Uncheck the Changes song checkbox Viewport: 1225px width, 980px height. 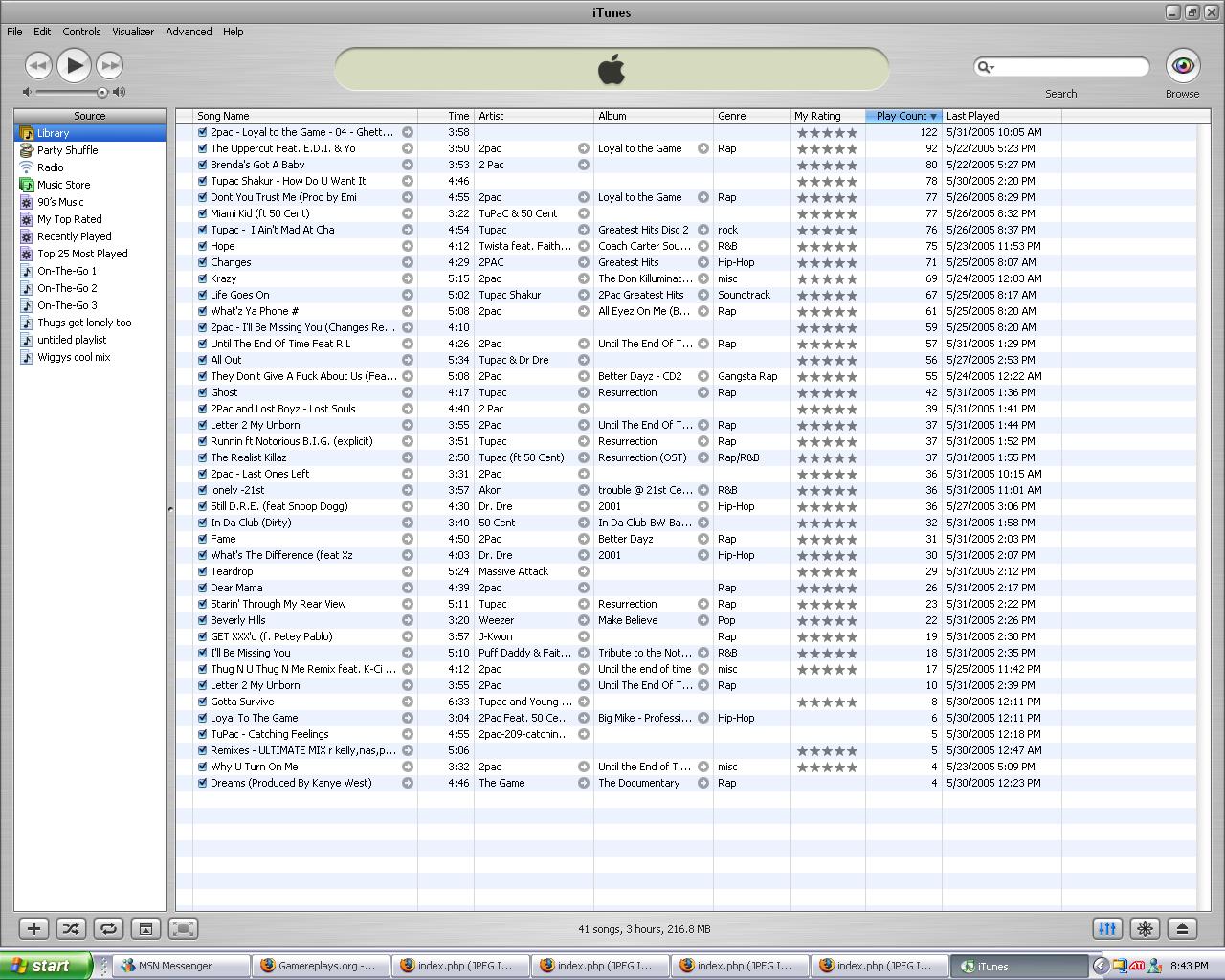pyautogui.click(x=202, y=262)
